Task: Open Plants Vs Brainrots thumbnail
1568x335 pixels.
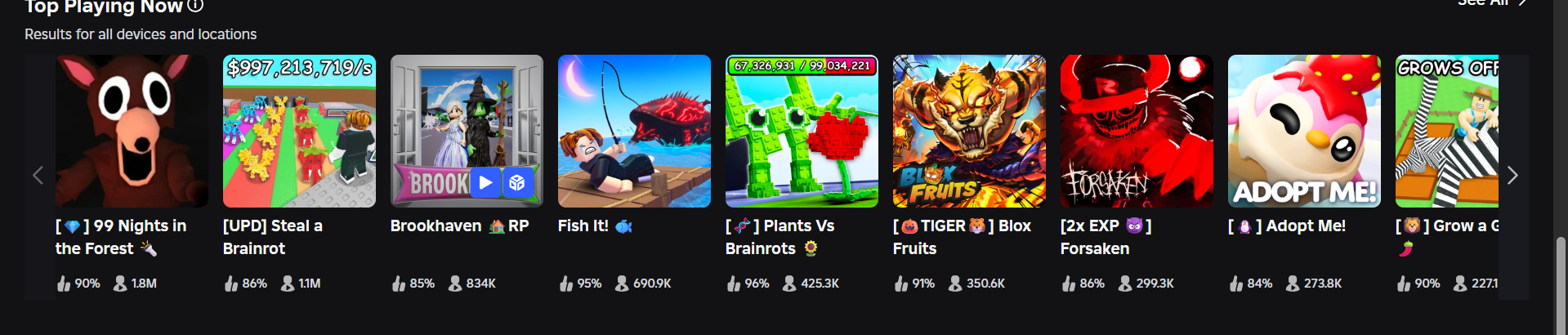Action: tap(802, 131)
